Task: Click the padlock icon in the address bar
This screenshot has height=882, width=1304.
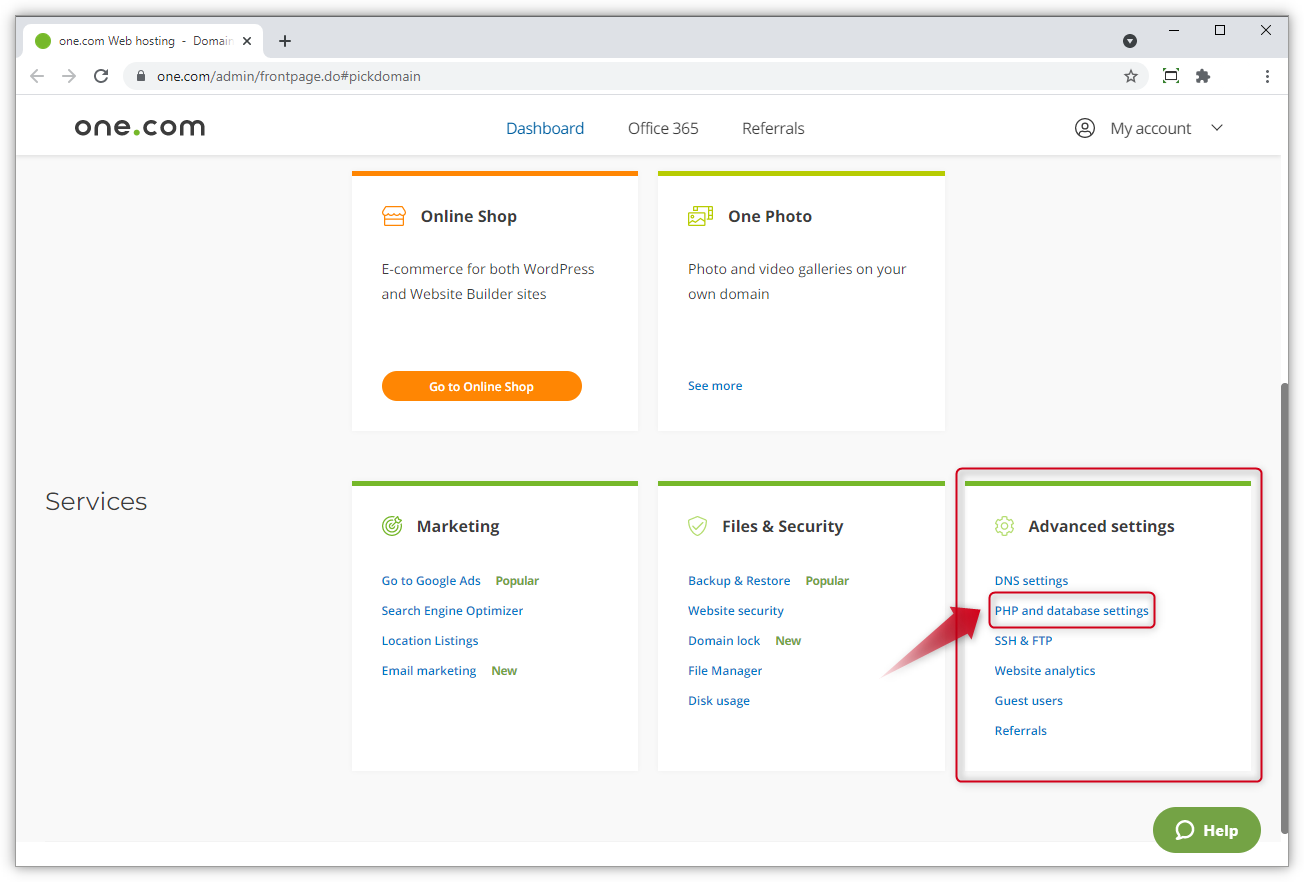Action: pos(140,76)
